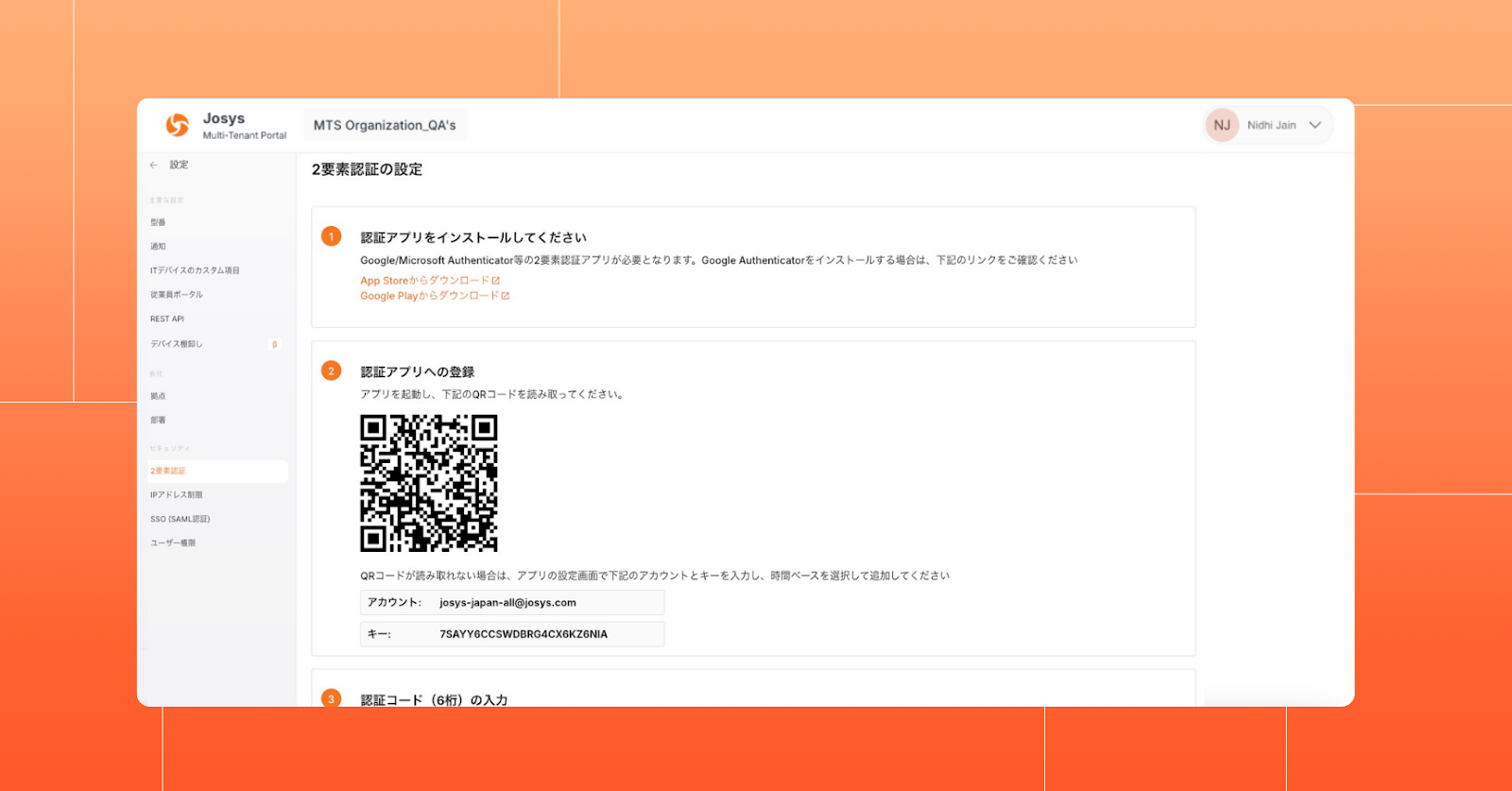
Task: Click heading 認証アプリへの登録
Action: pyautogui.click(x=418, y=372)
